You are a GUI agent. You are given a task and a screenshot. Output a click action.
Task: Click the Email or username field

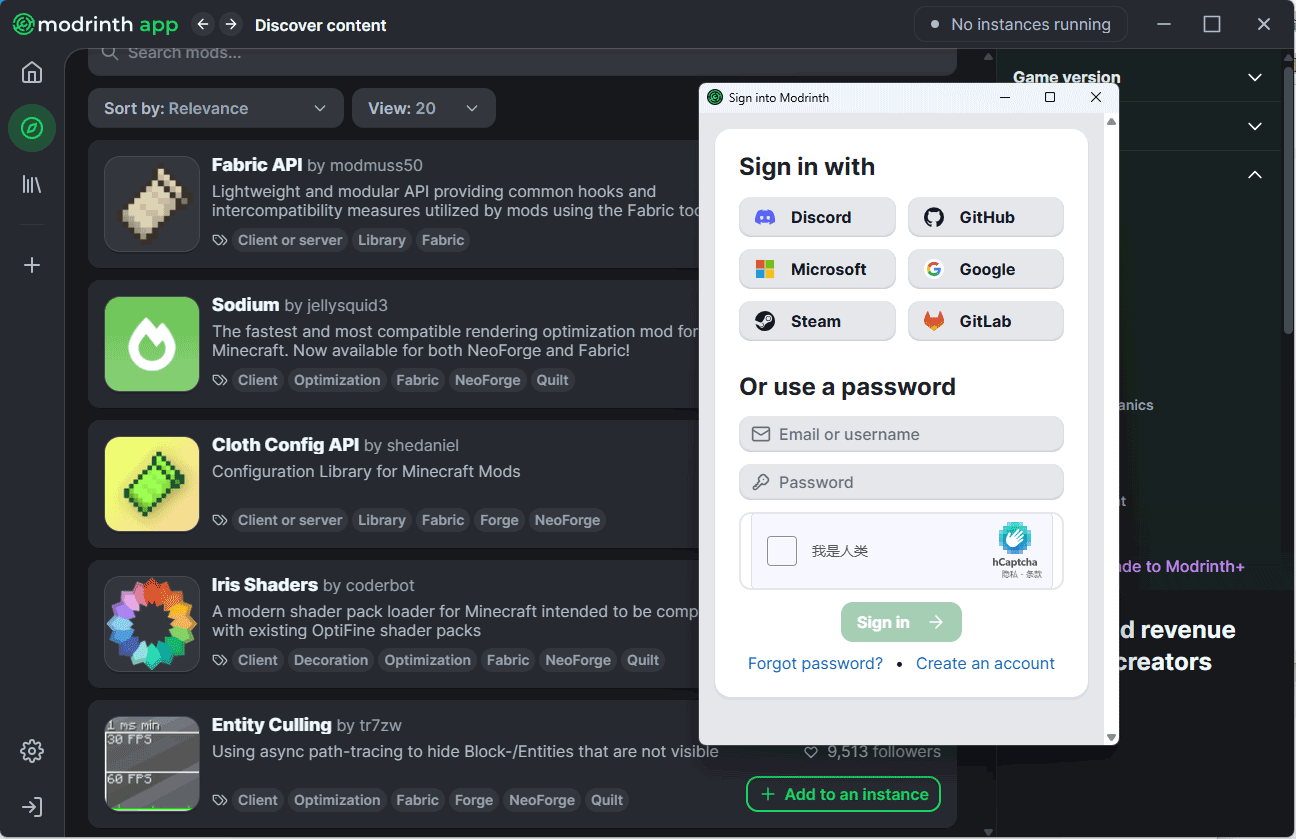click(901, 434)
